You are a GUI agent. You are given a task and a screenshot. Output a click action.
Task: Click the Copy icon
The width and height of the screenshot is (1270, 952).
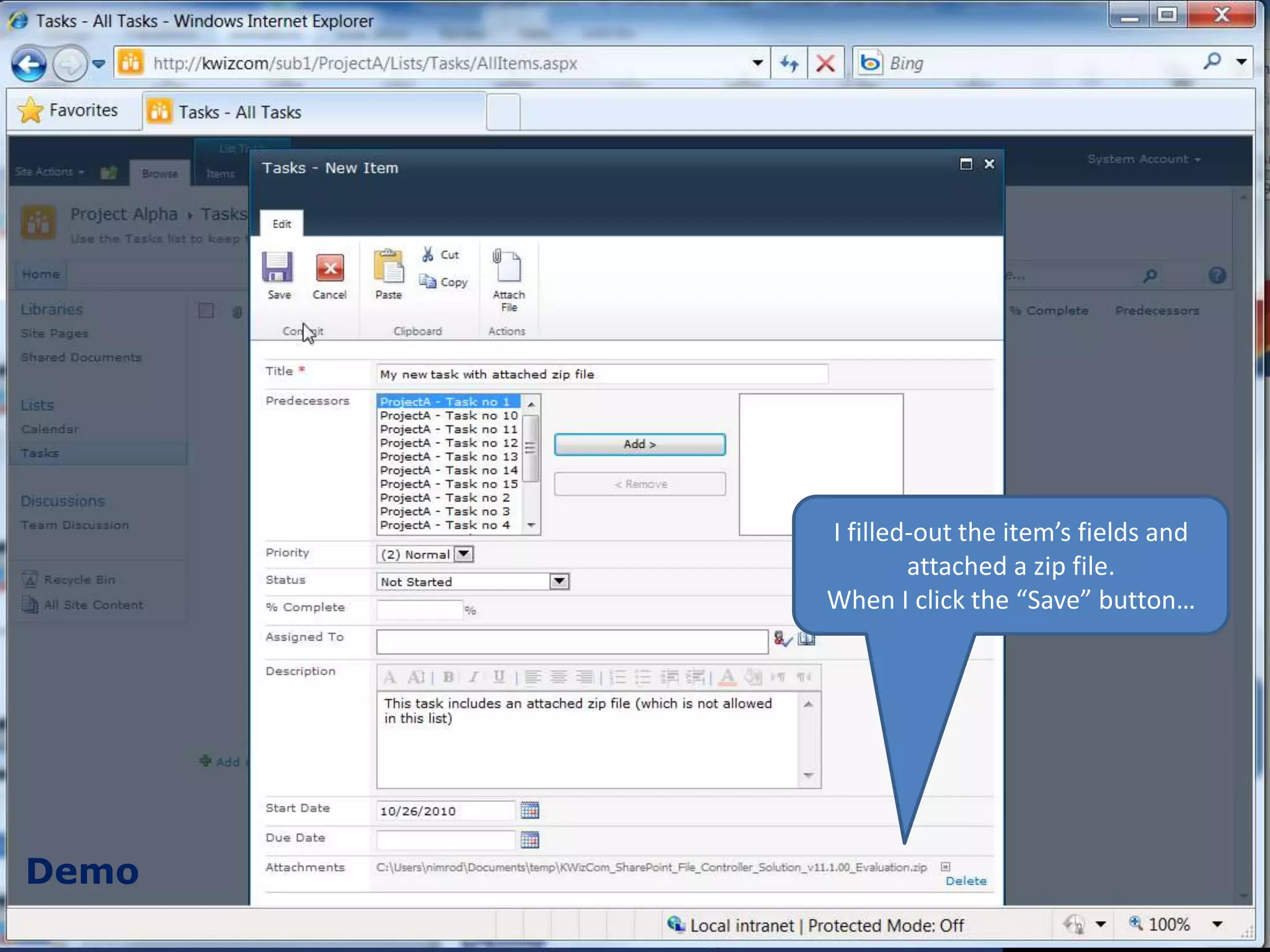click(428, 281)
